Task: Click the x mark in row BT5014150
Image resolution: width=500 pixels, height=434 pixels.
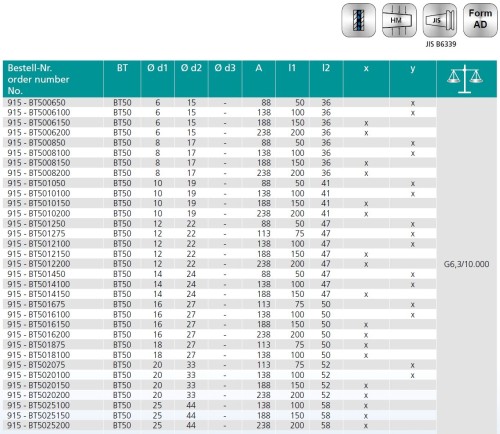Action: click(x=366, y=295)
